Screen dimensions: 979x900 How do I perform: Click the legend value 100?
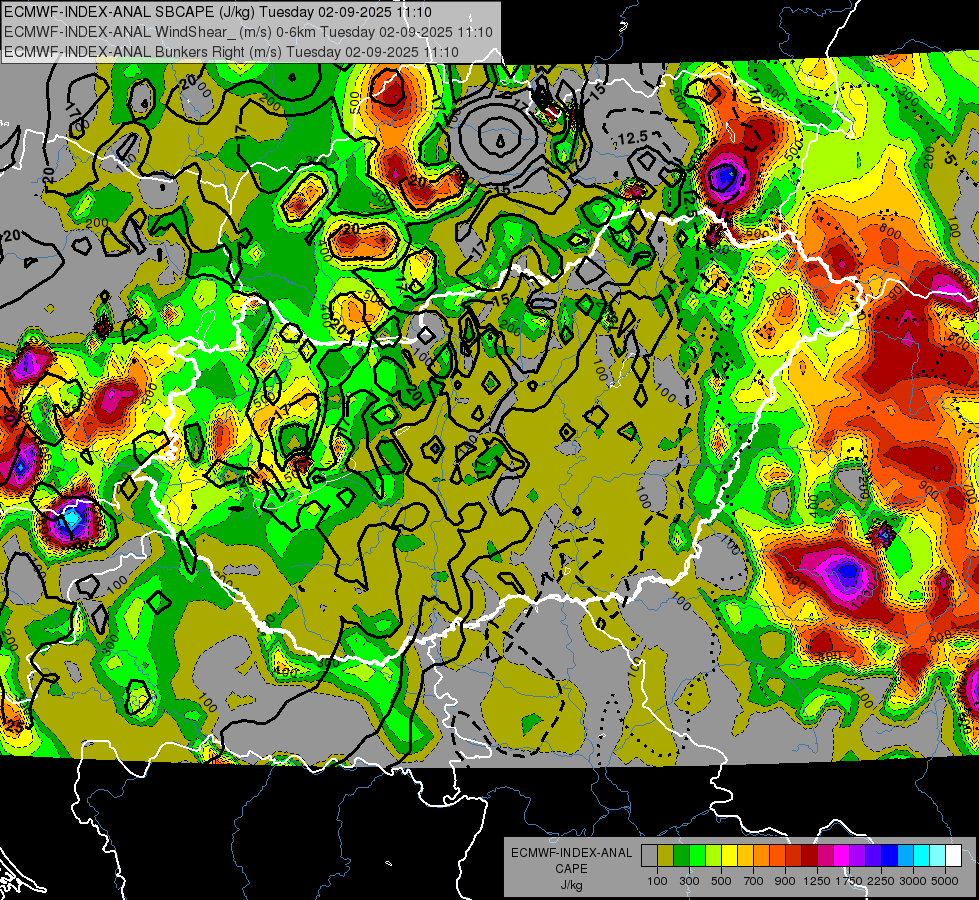point(657,881)
